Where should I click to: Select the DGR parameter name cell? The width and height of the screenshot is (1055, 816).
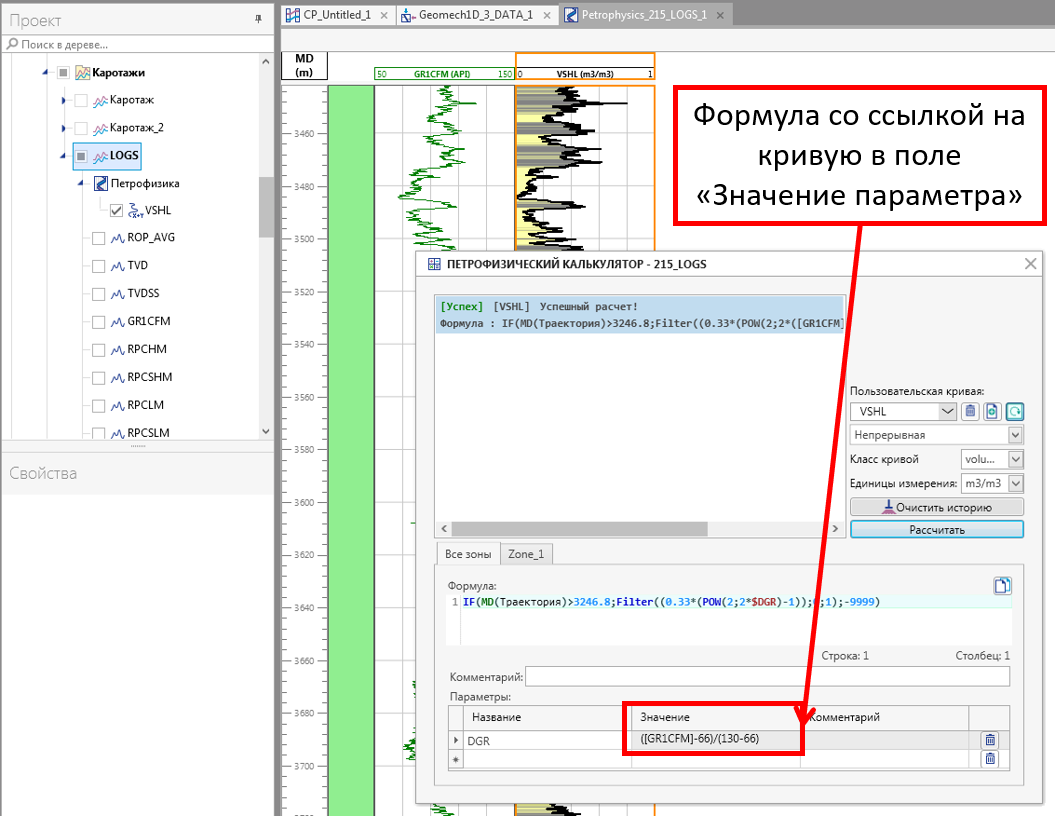click(547, 741)
